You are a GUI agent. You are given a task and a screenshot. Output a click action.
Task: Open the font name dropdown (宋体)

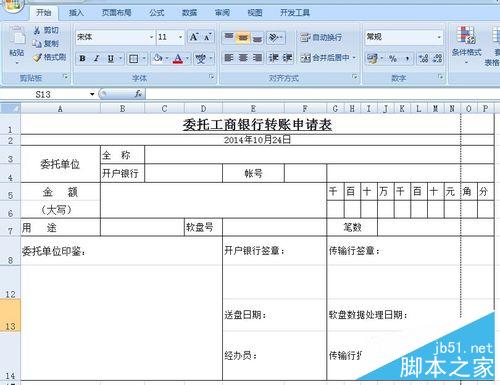pos(151,37)
